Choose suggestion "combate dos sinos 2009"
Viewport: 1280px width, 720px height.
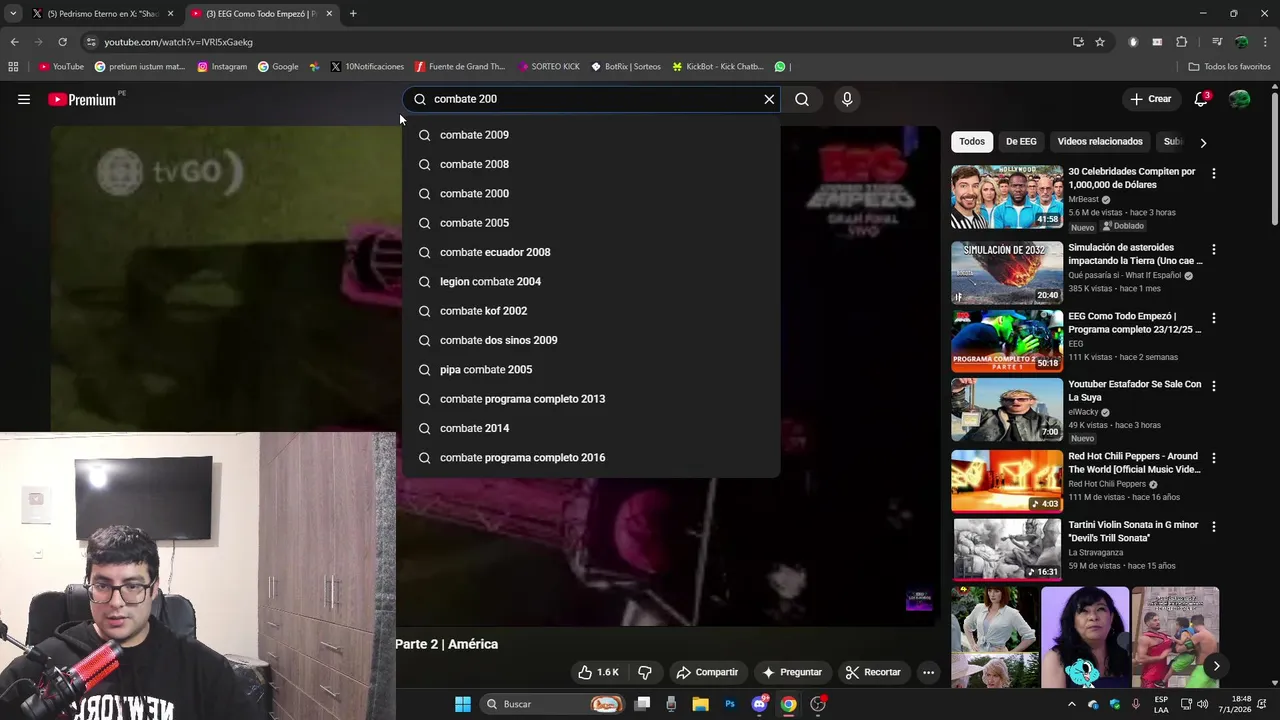590,340
